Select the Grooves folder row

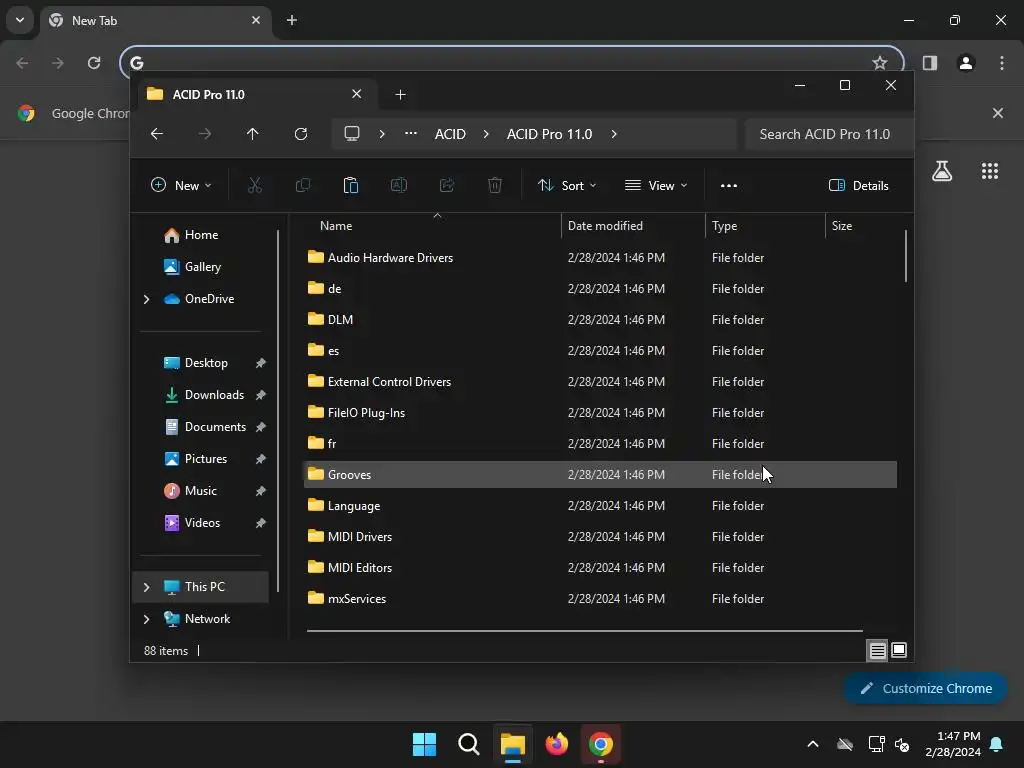click(600, 475)
